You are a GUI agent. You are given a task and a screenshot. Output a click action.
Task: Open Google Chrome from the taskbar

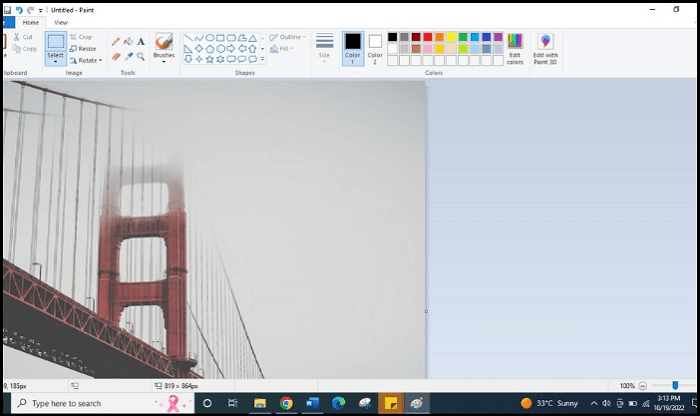(286, 403)
